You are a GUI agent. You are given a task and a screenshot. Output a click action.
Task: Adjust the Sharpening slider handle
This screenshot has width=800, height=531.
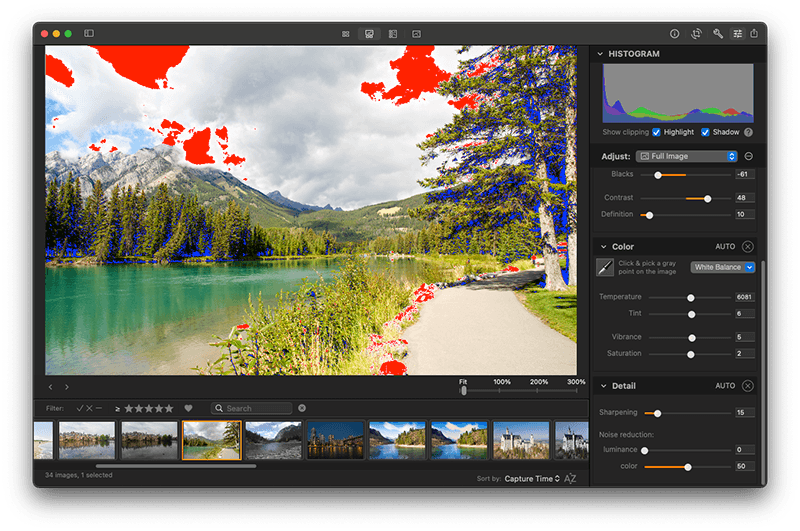point(658,413)
